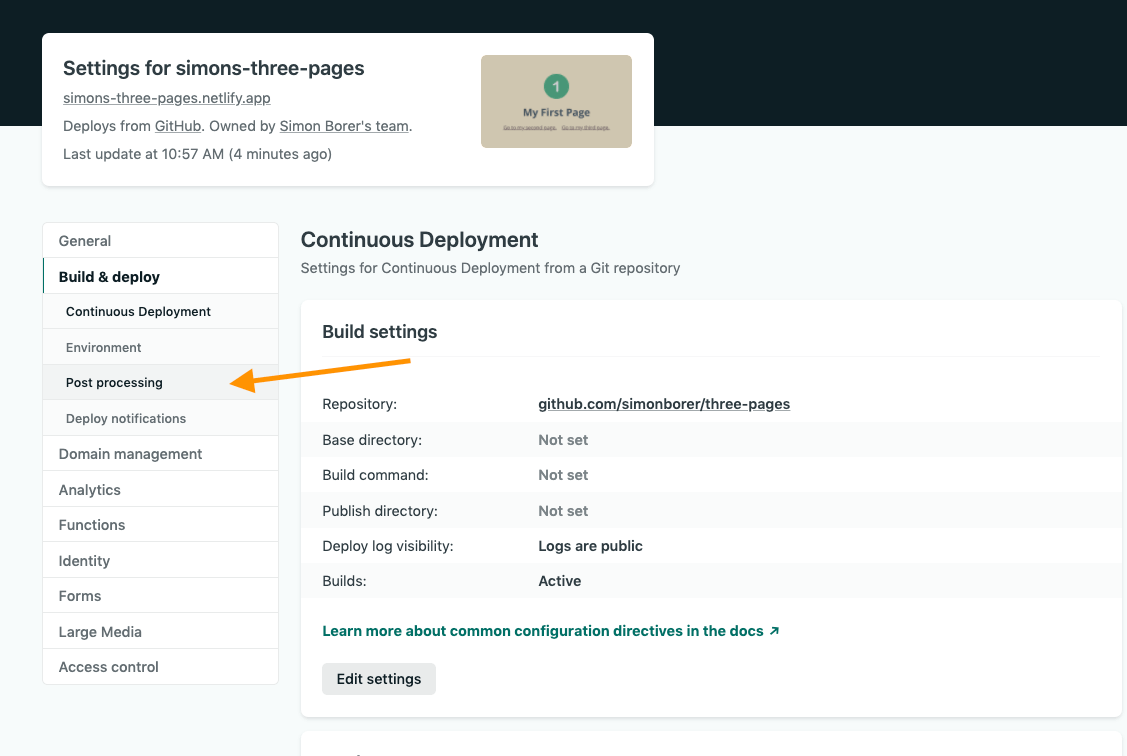Follow the GitHub deploy source link

(x=178, y=126)
